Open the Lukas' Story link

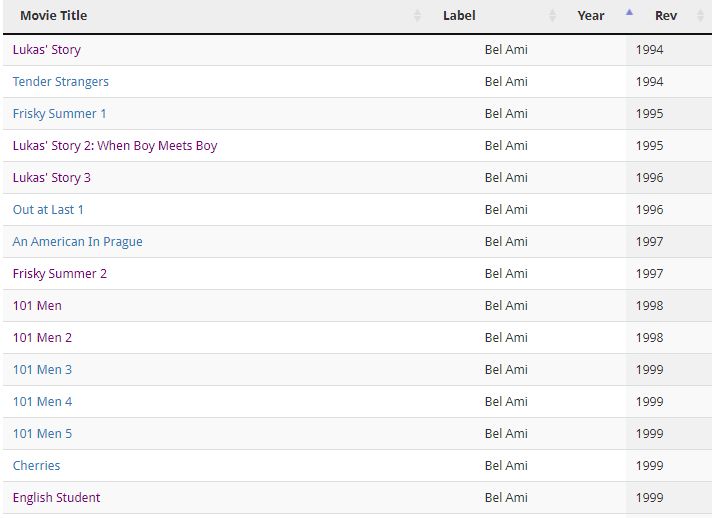click(47, 49)
